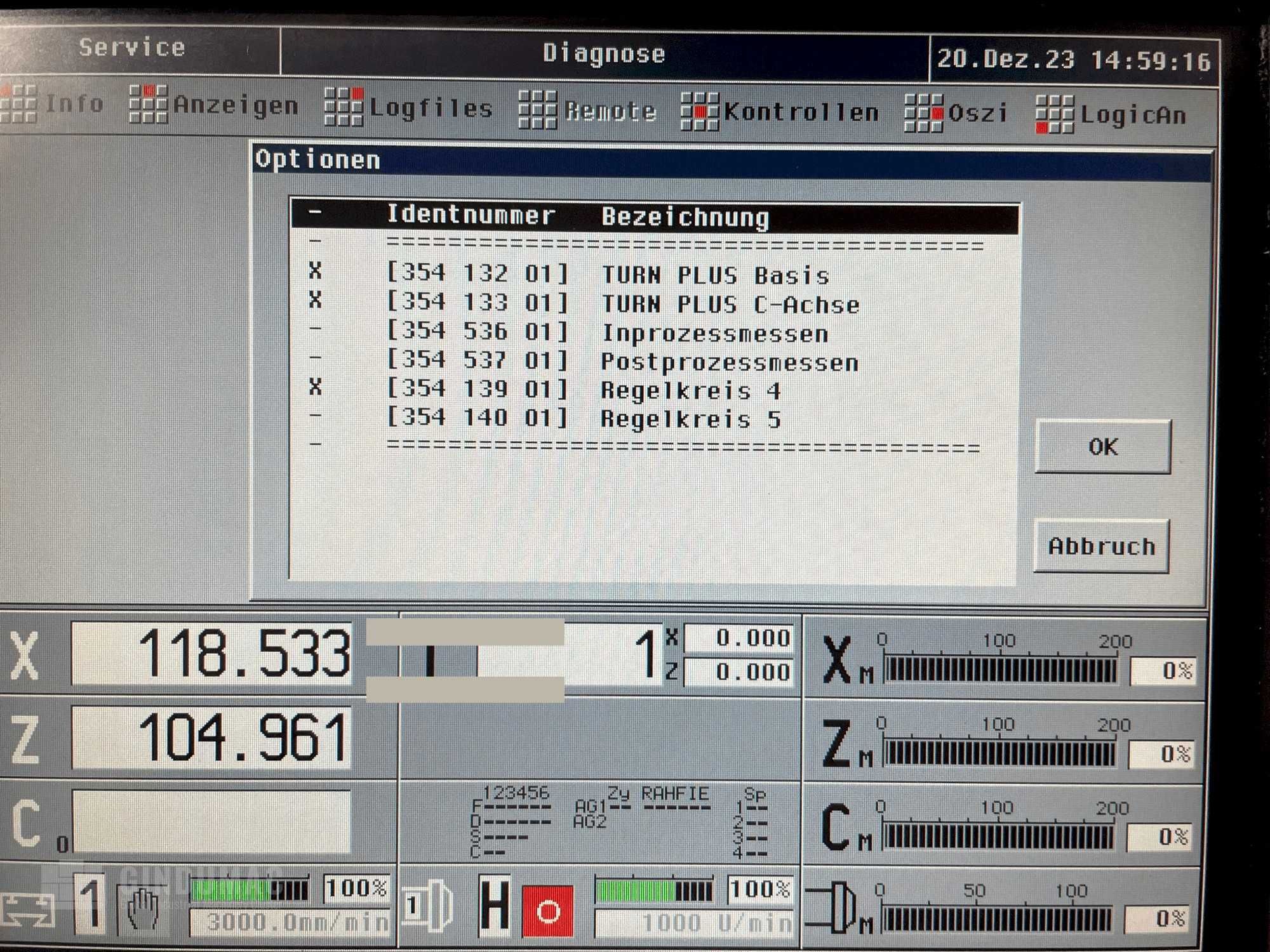Screen dimensions: 1270x952
Task: Click the red spindle stop icon
Action: click(x=547, y=912)
